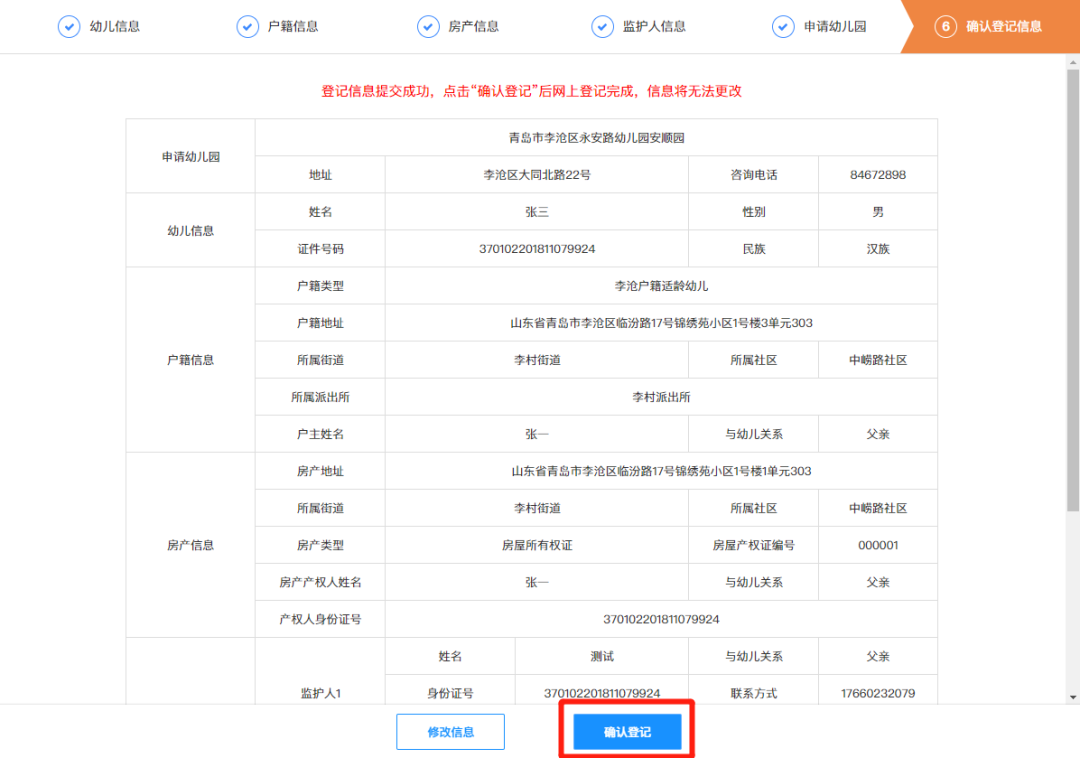Click the checkmark icon beside 房产信息 step
The image size is (1080, 758).
click(x=428, y=27)
